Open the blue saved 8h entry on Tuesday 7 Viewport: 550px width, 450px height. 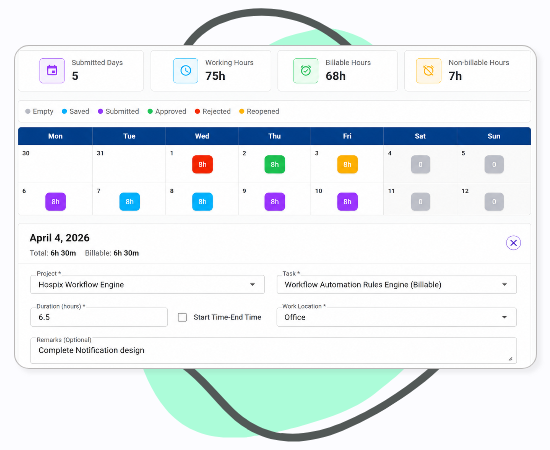(x=129, y=202)
